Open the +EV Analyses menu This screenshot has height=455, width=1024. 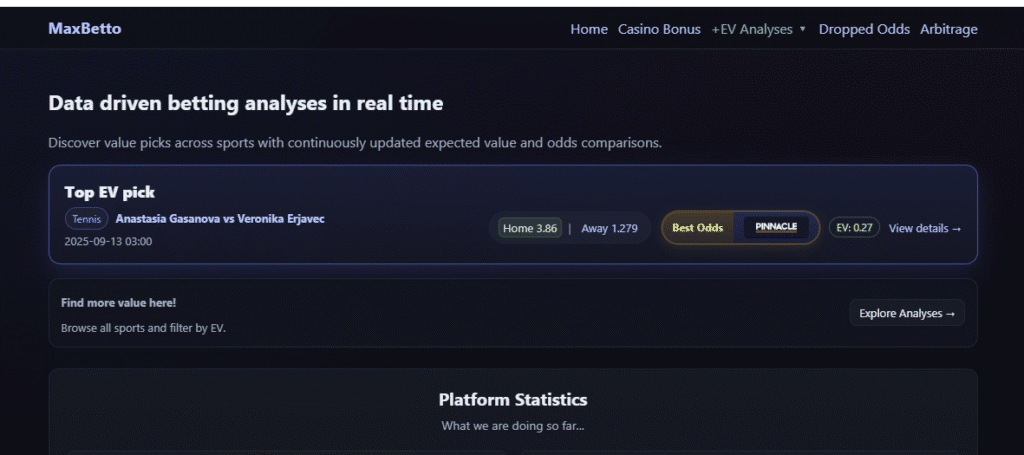(x=752, y=30)
